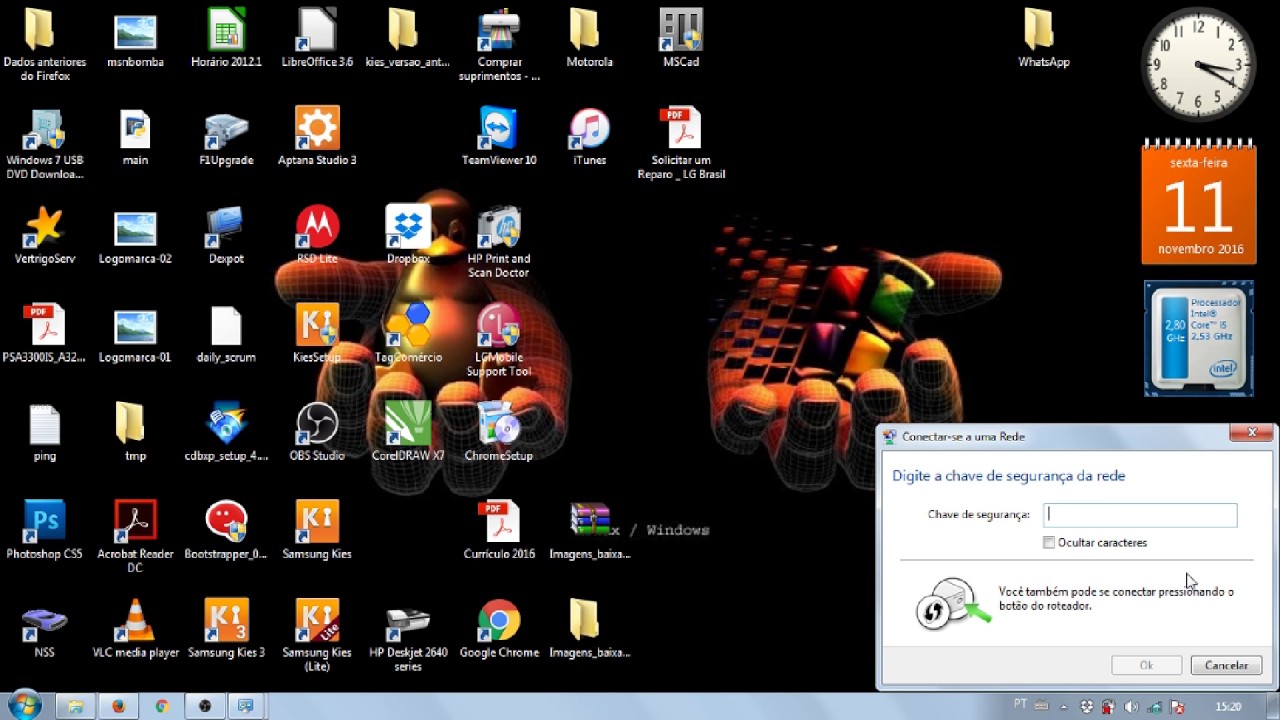1280x720 pixels.
Task: Open the ChromeSetup installer icon
Action: [499, 431]
